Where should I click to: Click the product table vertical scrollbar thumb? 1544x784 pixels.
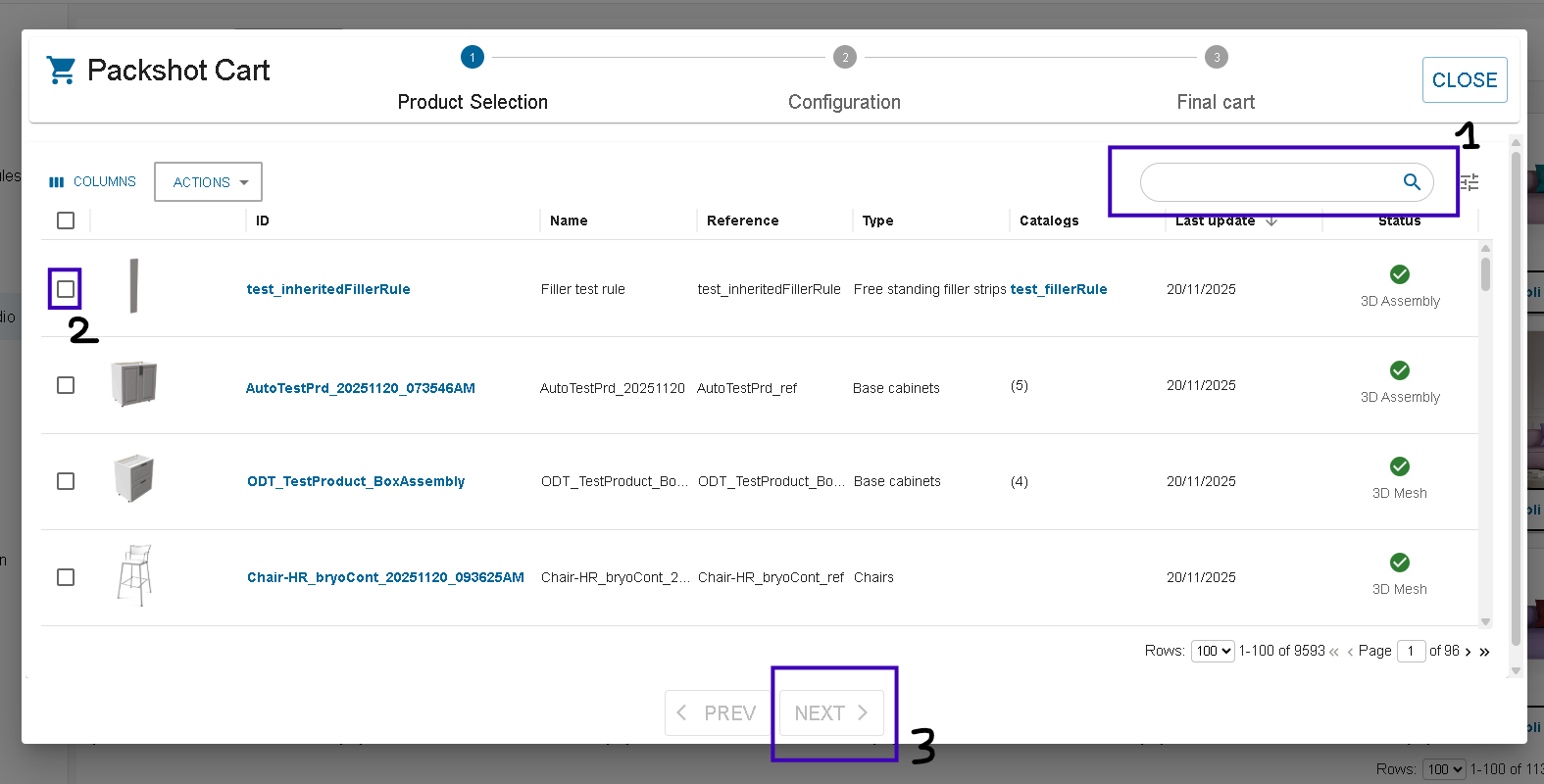pyautogui.click(x=1485, y=274)
